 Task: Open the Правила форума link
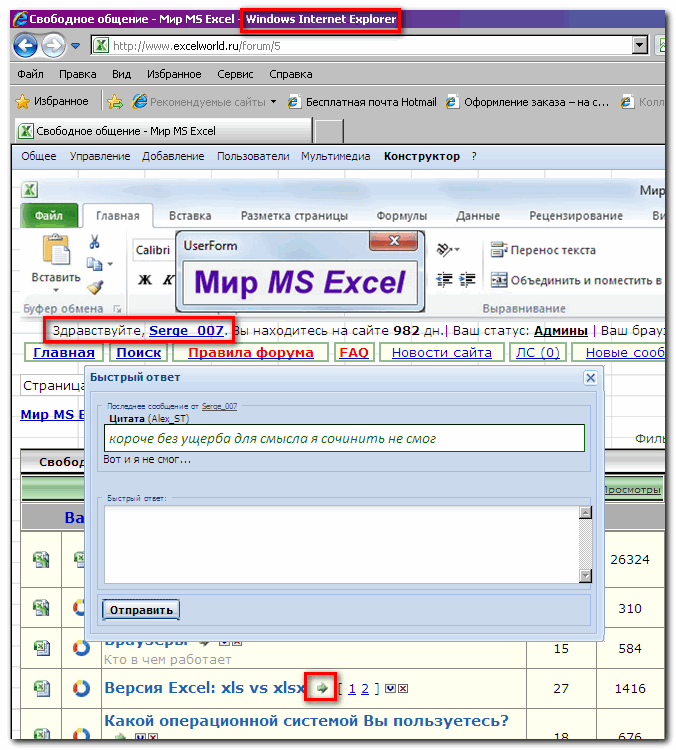click(x=251, y=353)
